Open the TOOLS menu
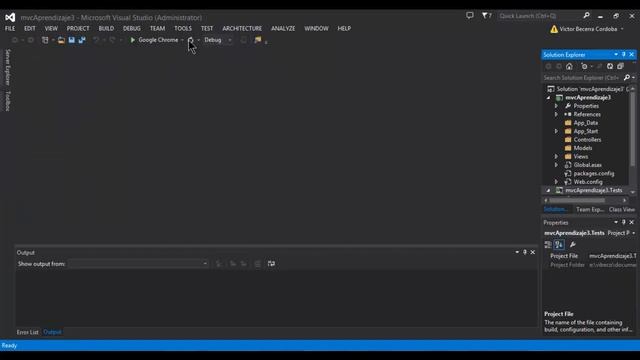 [x=183, y=29]
